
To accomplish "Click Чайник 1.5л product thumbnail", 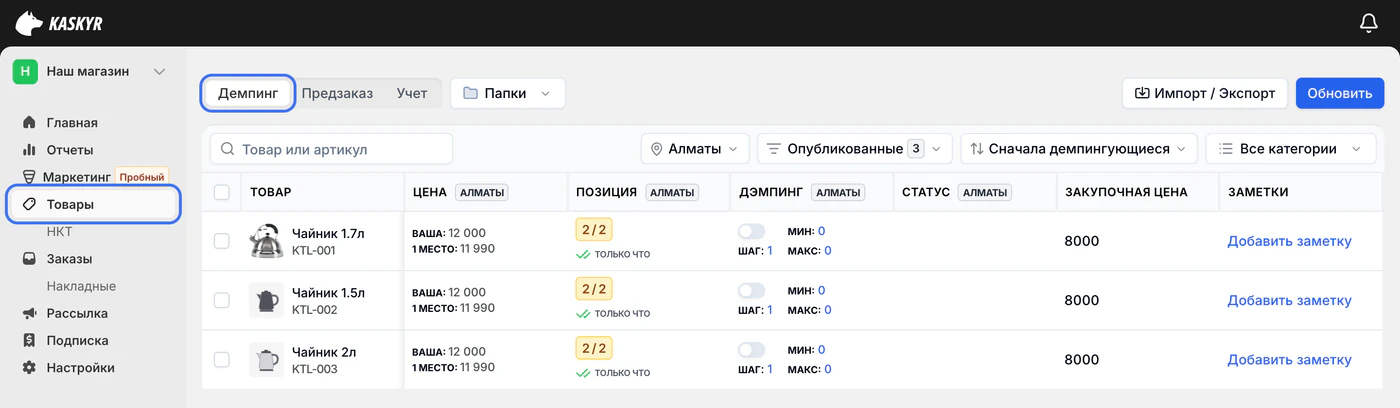I will 265,301.
